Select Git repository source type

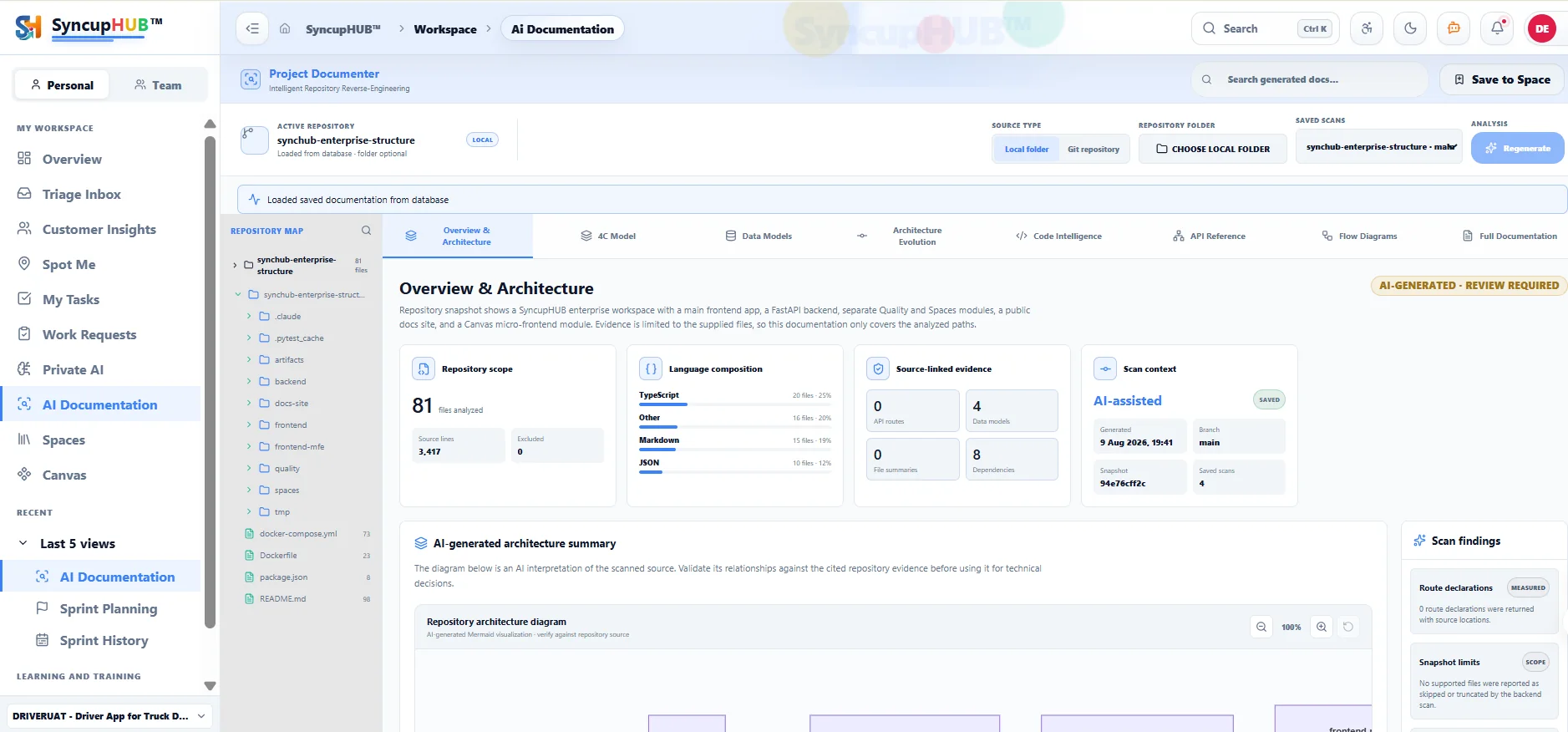click(x=1094, y=150)
